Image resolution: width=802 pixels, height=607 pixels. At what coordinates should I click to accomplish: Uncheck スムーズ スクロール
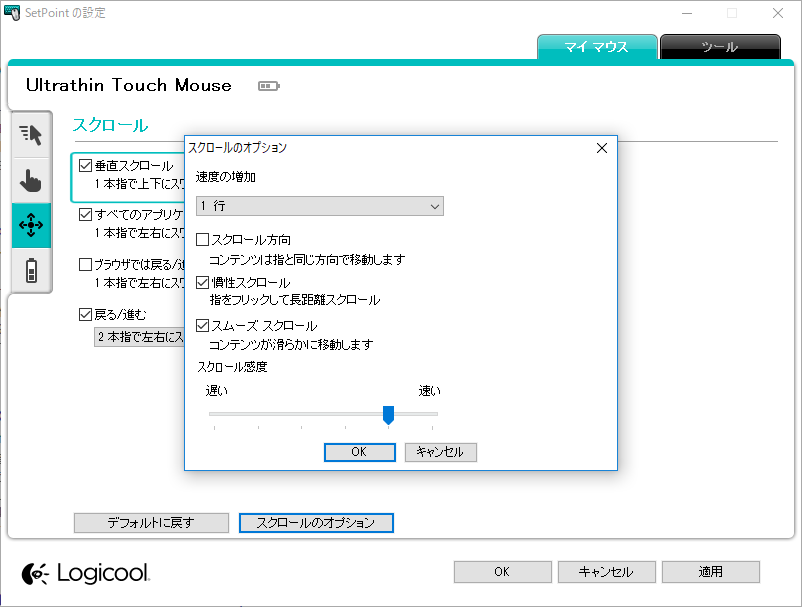(x=201, y=324)
